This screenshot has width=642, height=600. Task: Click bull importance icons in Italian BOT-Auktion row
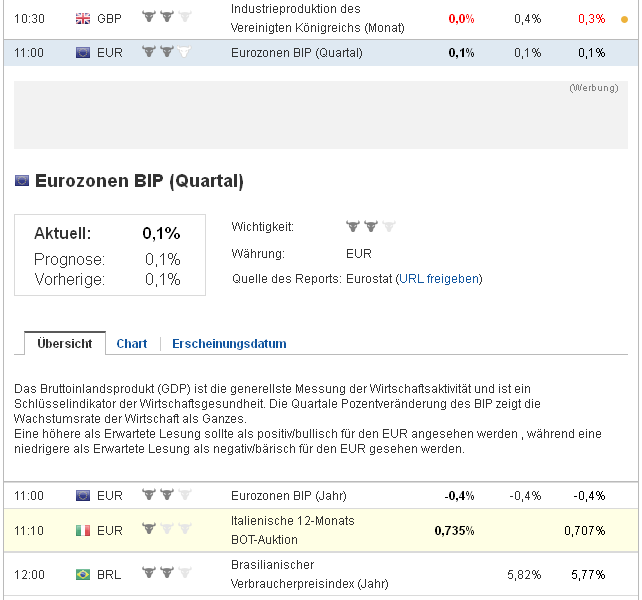click(x=166, y=529)
